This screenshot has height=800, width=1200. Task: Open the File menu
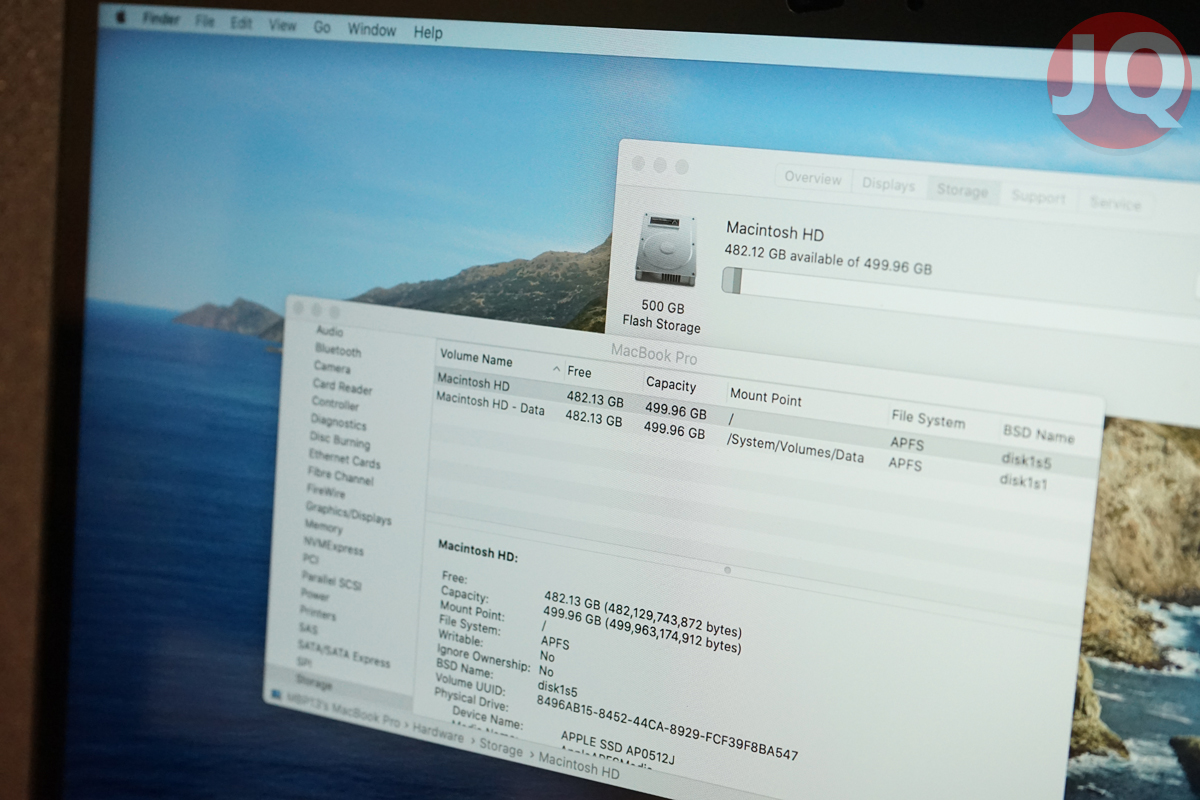tap(205, 21)
